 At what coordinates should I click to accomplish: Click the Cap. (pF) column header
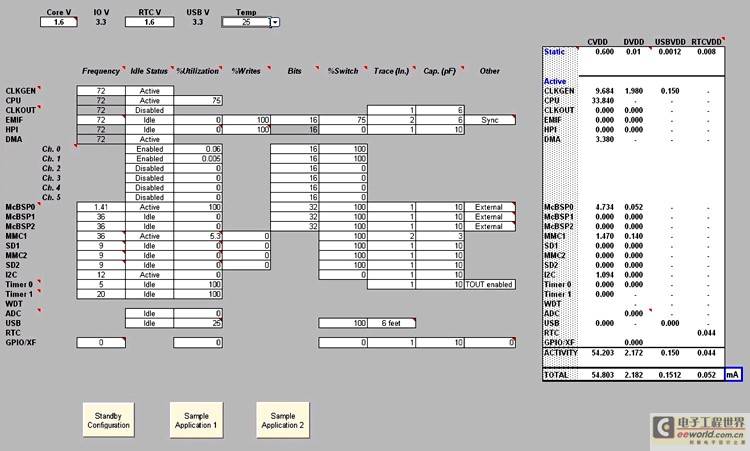(x=440, y=71)
